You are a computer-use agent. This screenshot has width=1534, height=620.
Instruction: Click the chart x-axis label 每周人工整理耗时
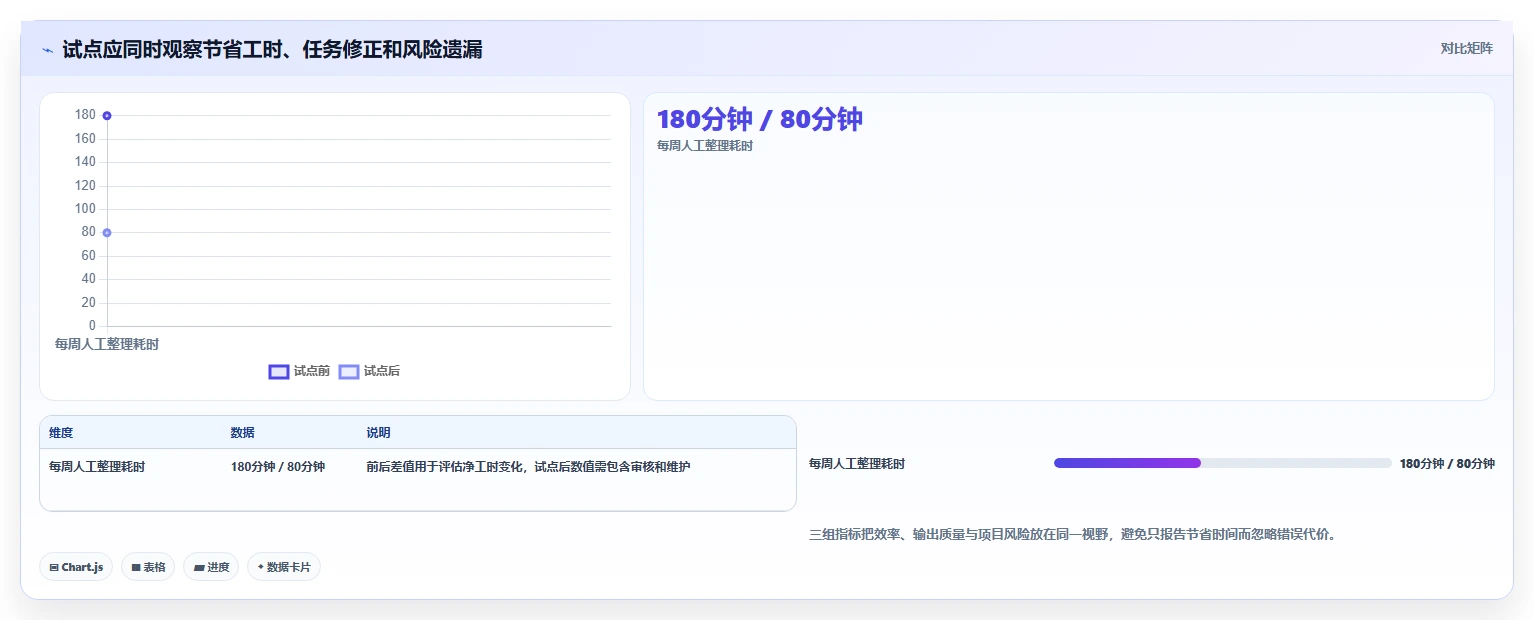pos(107,344)
